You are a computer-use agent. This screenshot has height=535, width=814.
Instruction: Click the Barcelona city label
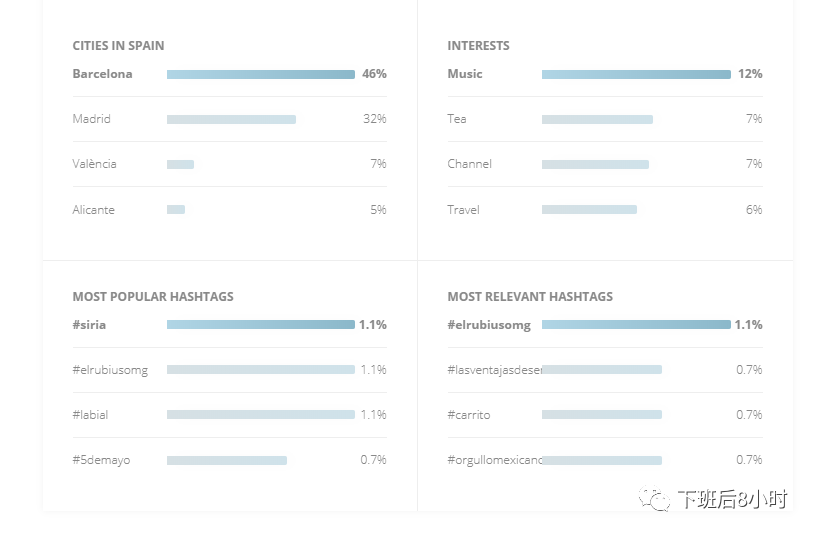tap(102, 74)
